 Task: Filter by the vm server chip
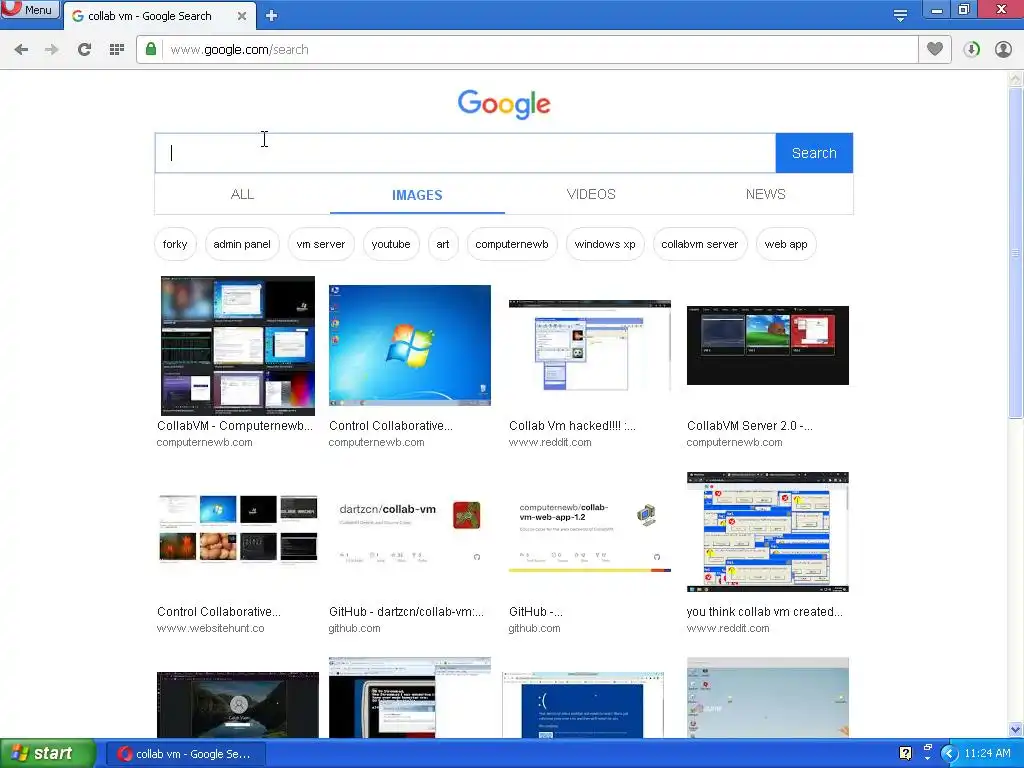coord(321,244)
